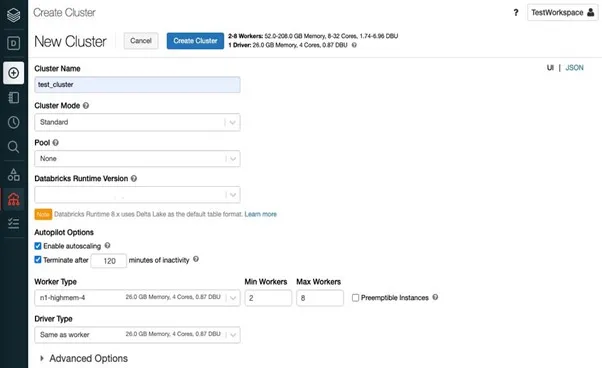Click the Autopilot Options heading text
Viewport: 602px width, 368px height.
[64, 232]
